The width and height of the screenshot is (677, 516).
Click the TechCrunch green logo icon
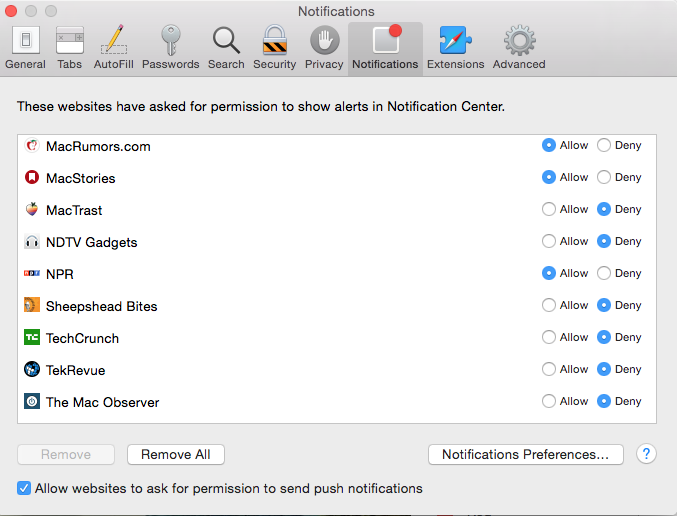point(32,337)
